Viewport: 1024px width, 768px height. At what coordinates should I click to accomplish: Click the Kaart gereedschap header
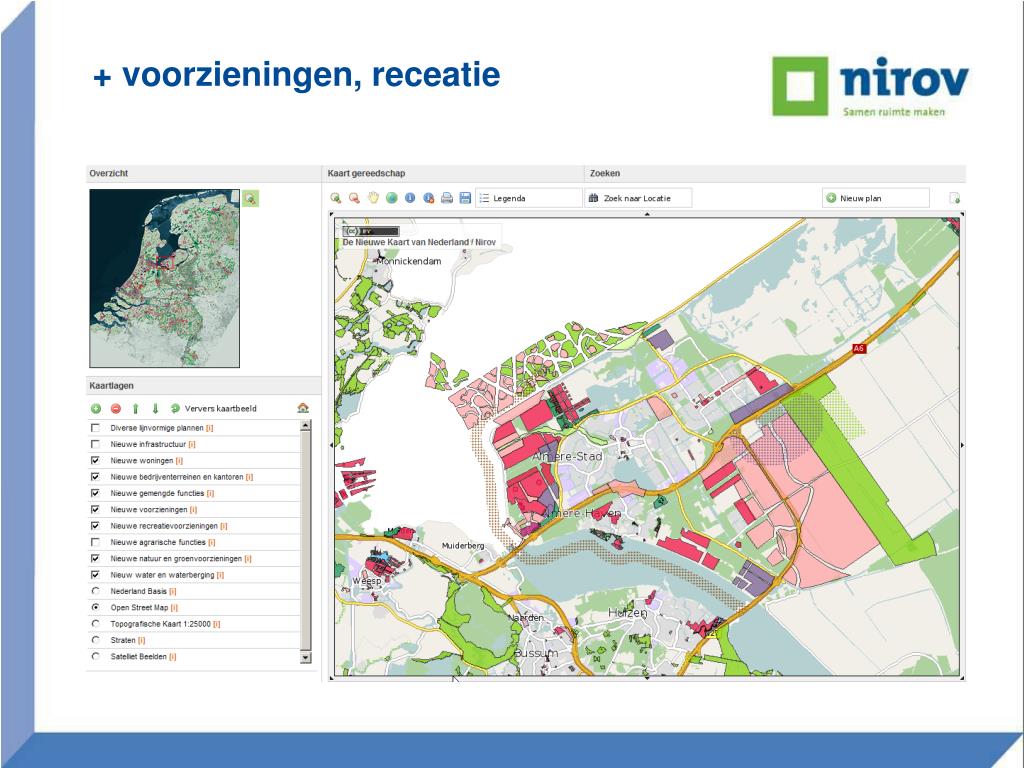point(454,173)
